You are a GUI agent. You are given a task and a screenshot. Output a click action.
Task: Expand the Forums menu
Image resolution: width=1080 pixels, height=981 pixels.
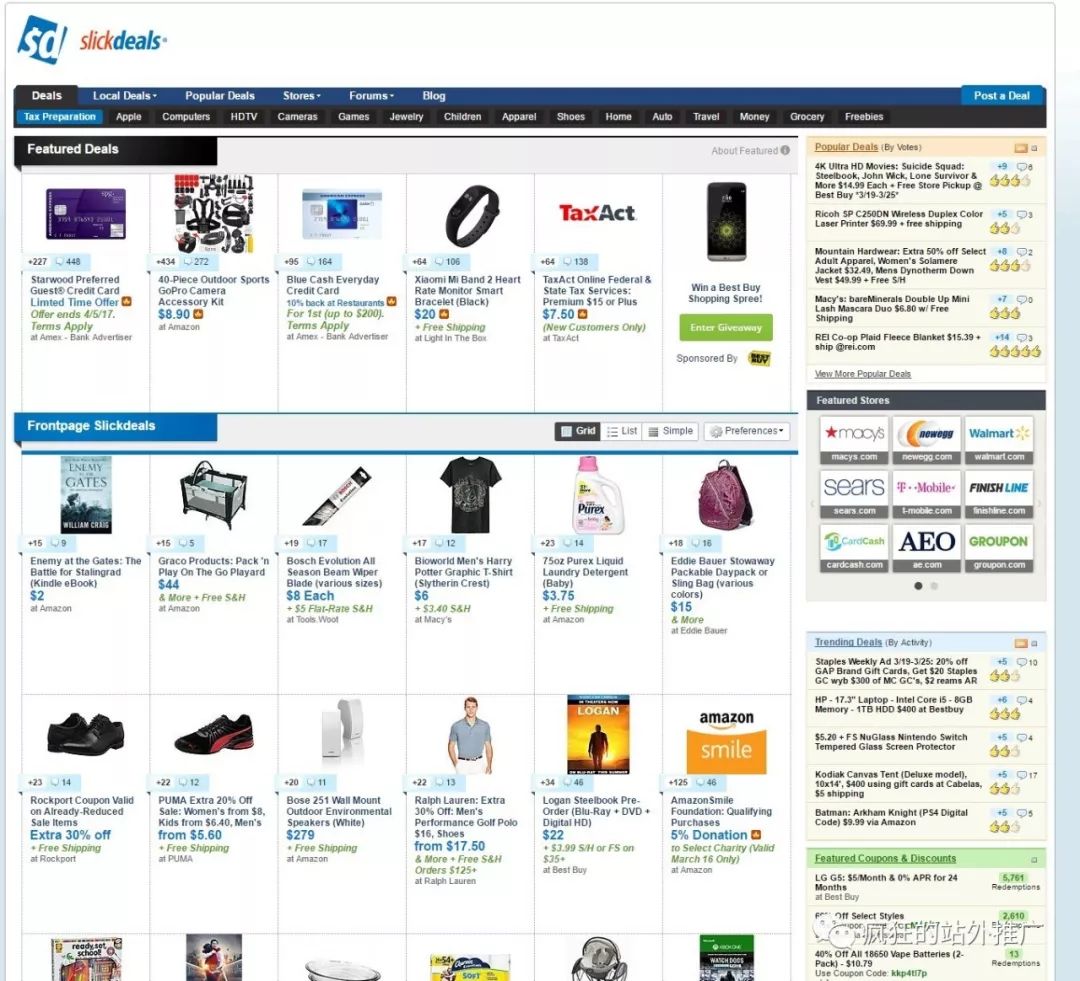(x=371, y=96)
